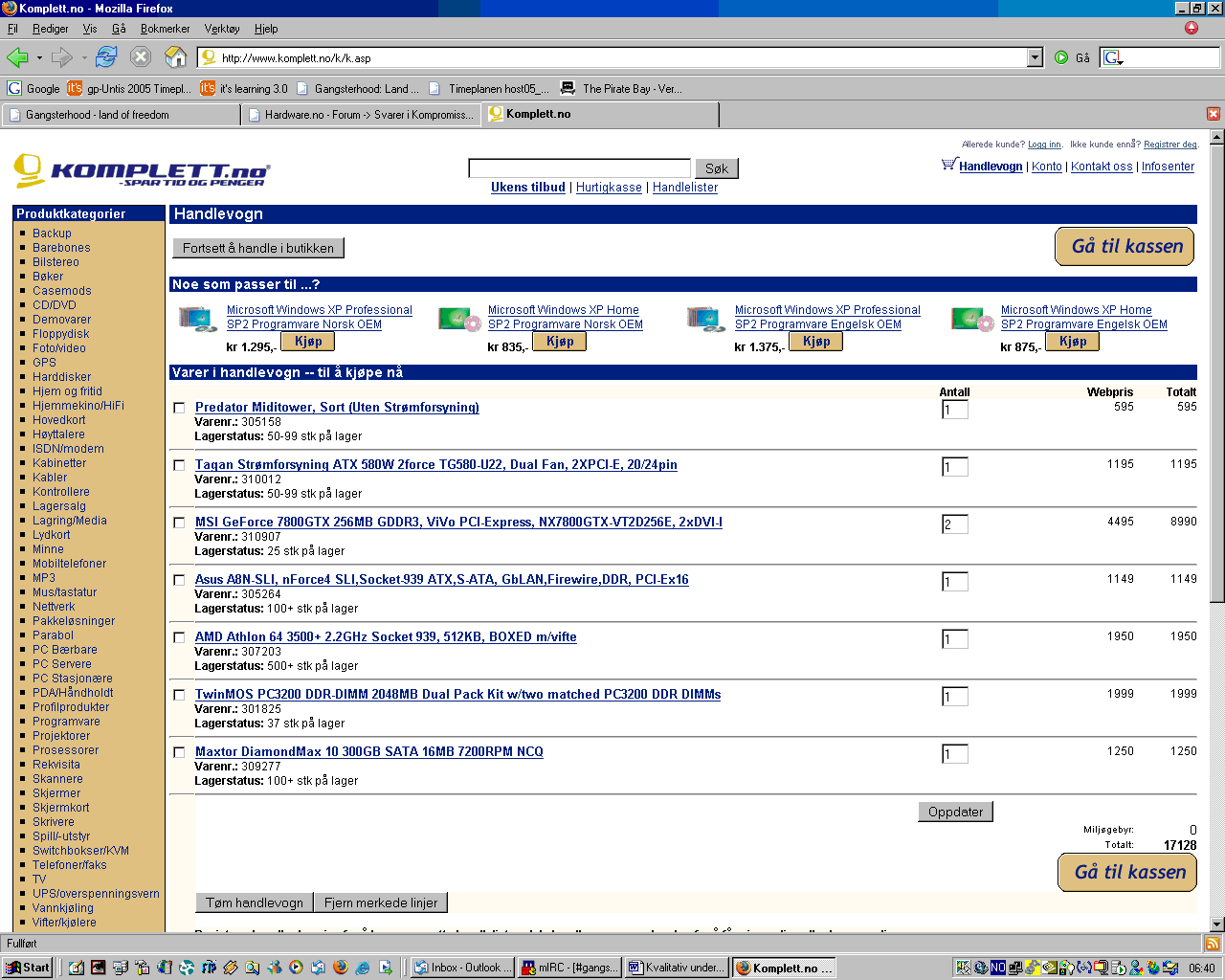The image size is (1225, 980).
Task: Open the Rediger menu
Action: pyautogui.click(x=50, y=29)
